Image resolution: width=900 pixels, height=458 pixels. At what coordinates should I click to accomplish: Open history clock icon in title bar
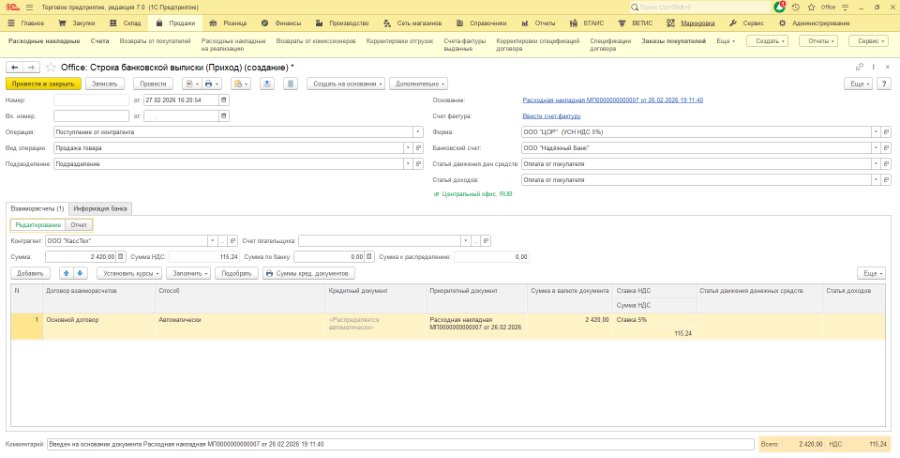click(796, 7)
